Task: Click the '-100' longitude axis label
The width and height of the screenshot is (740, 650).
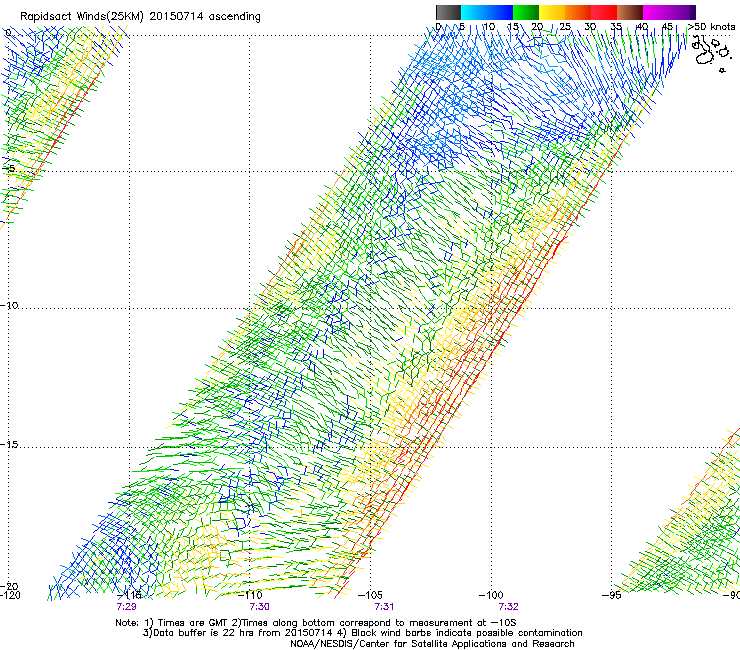Action: point(491,595)
